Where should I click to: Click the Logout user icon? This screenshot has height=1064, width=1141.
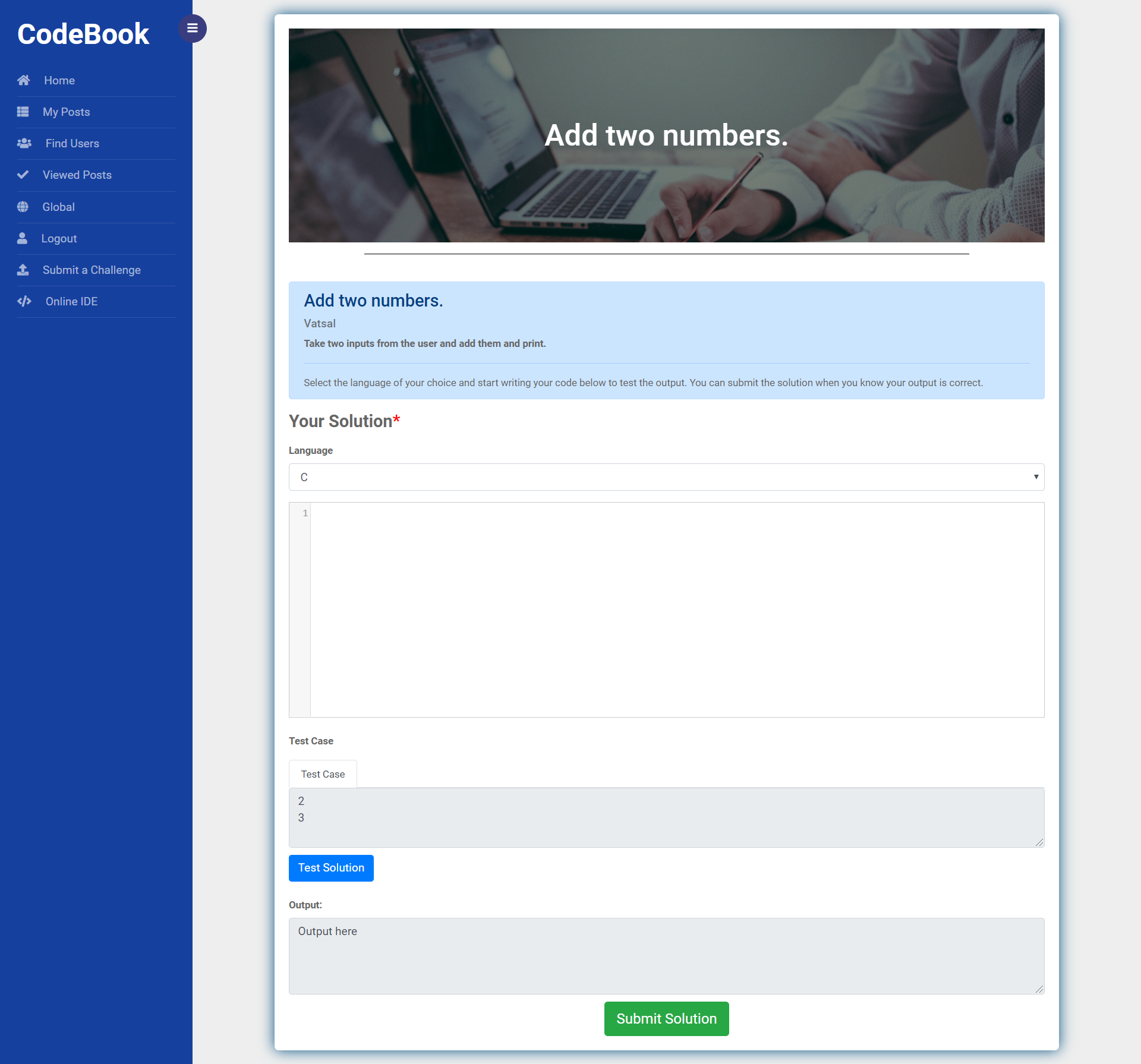coord(23,238)
